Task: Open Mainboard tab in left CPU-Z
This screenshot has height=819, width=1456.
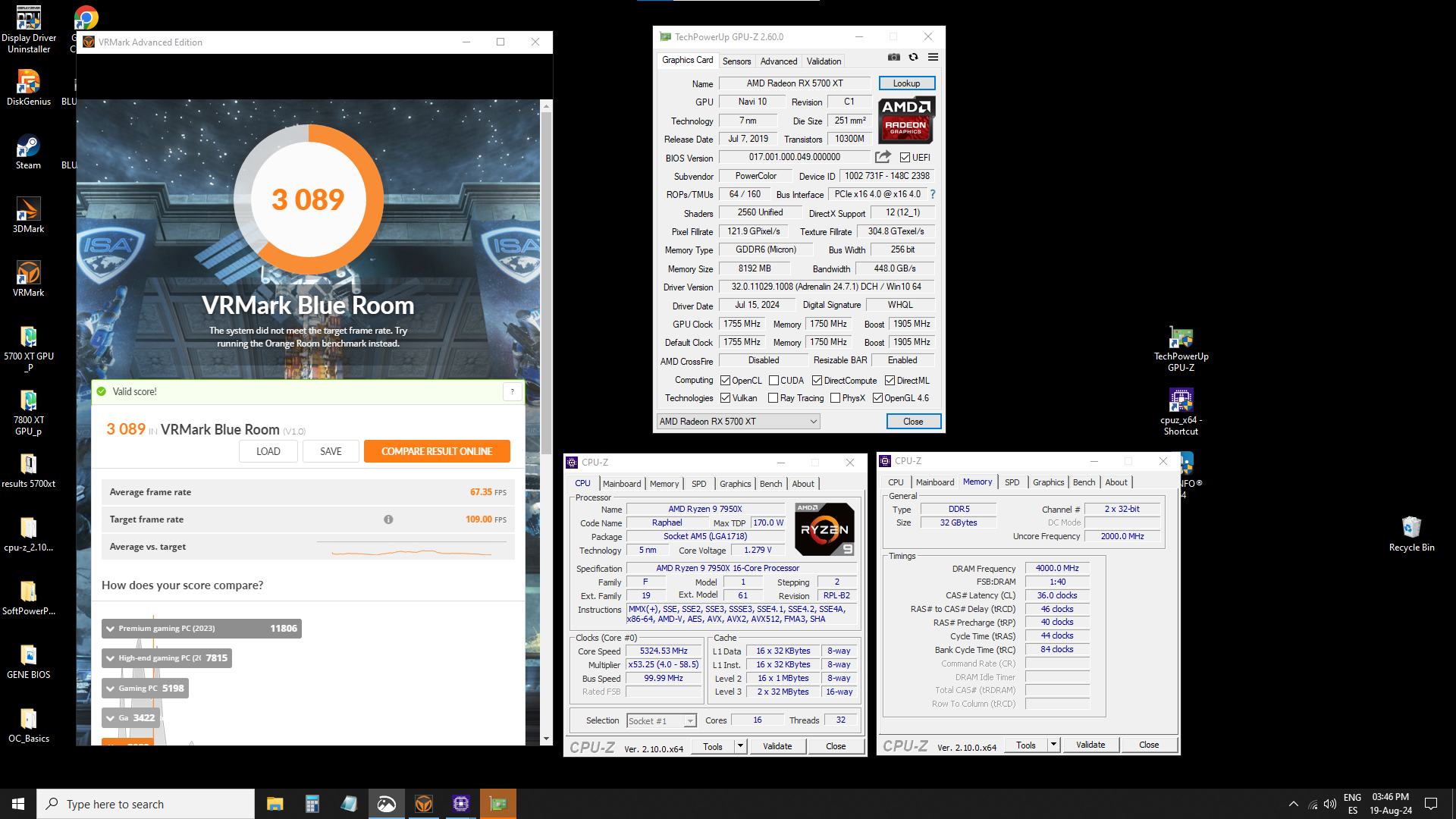Action: tap(622, 484)
